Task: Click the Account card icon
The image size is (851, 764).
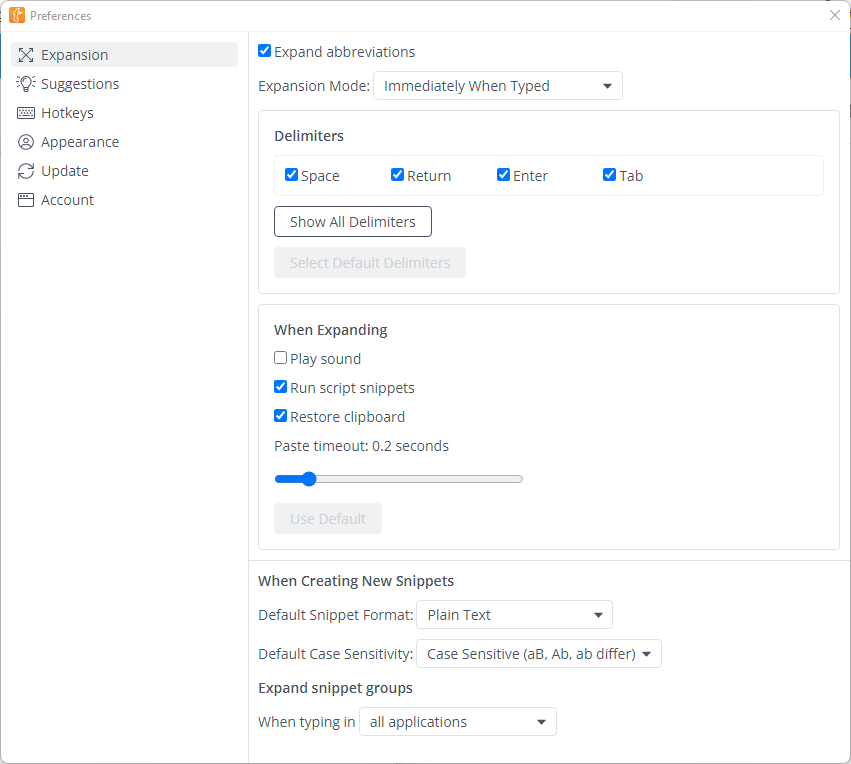Action: [26, 200]
